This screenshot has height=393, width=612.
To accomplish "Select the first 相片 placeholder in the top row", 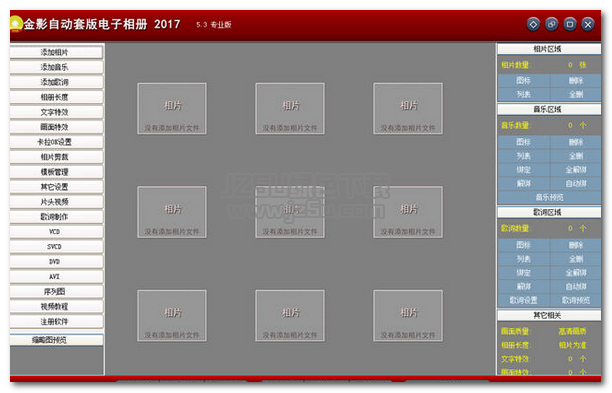I will pyautogui.click(x=172, y=108).
